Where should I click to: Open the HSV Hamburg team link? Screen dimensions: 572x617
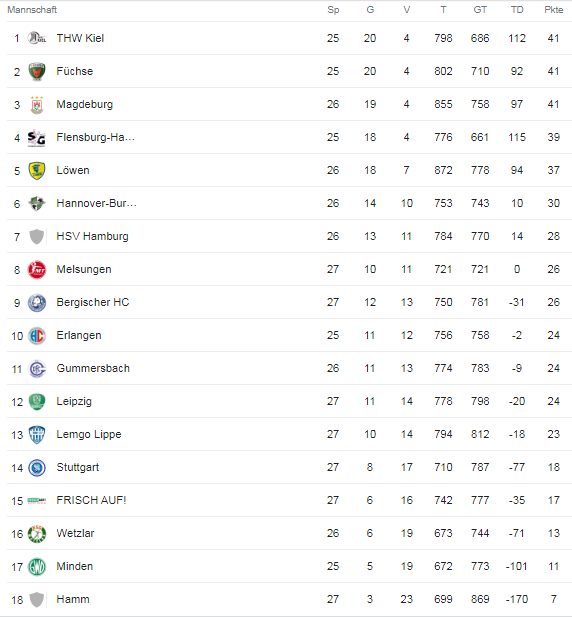(x=92, y=236)
